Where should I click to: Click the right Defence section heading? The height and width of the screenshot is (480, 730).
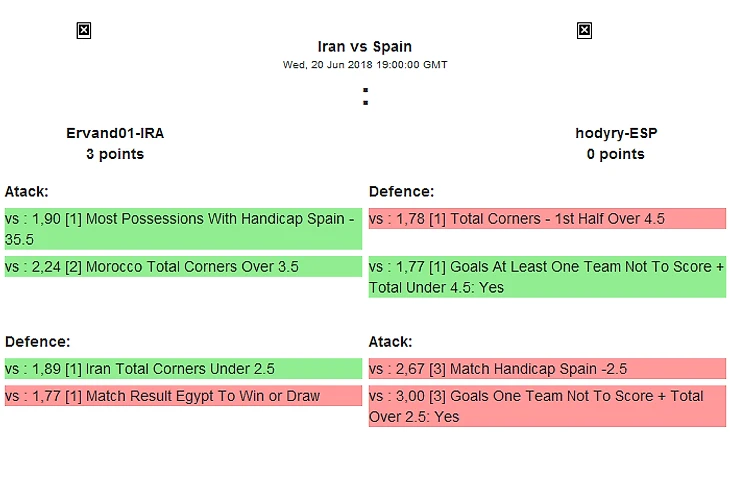click(401, 191)
